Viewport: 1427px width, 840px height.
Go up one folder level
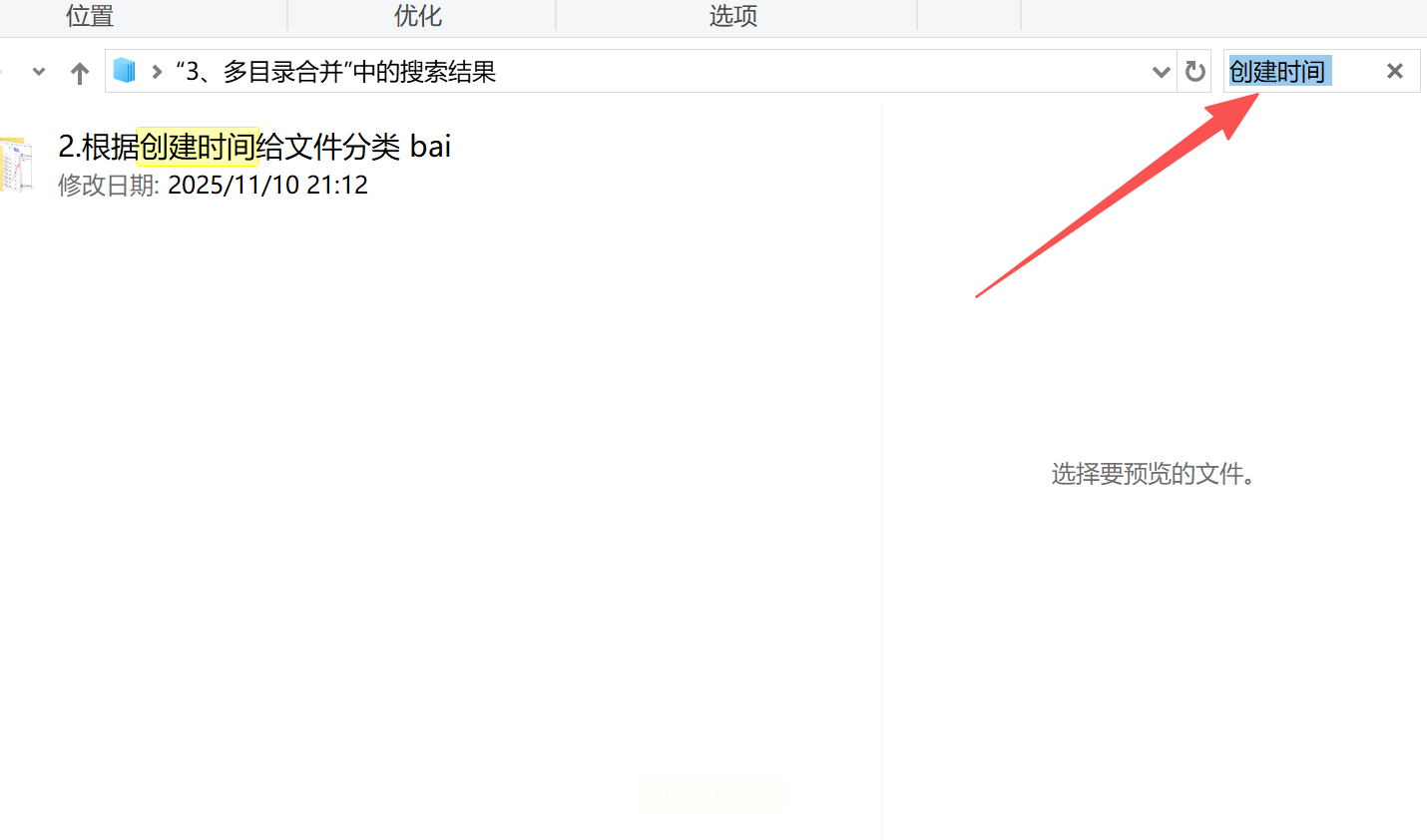(80, 72)
